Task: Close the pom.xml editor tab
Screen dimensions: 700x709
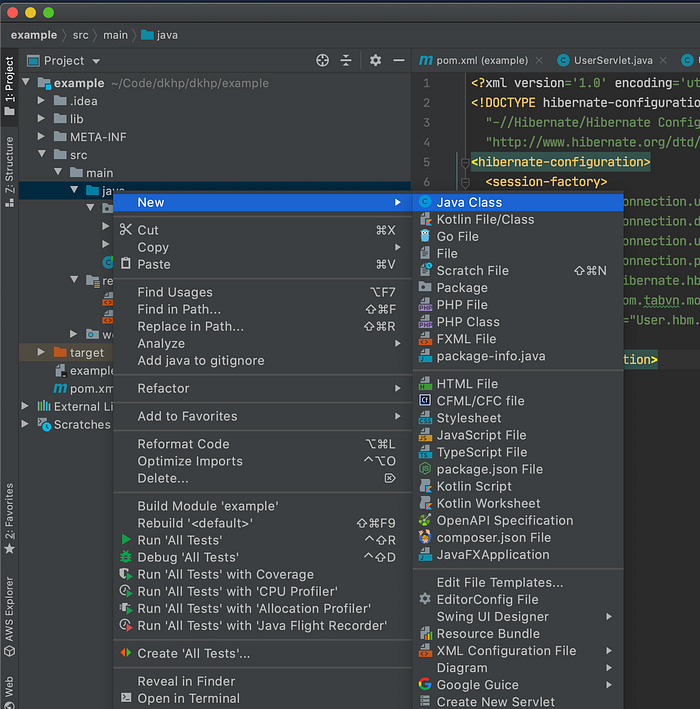Action: (x=539, y=60)
